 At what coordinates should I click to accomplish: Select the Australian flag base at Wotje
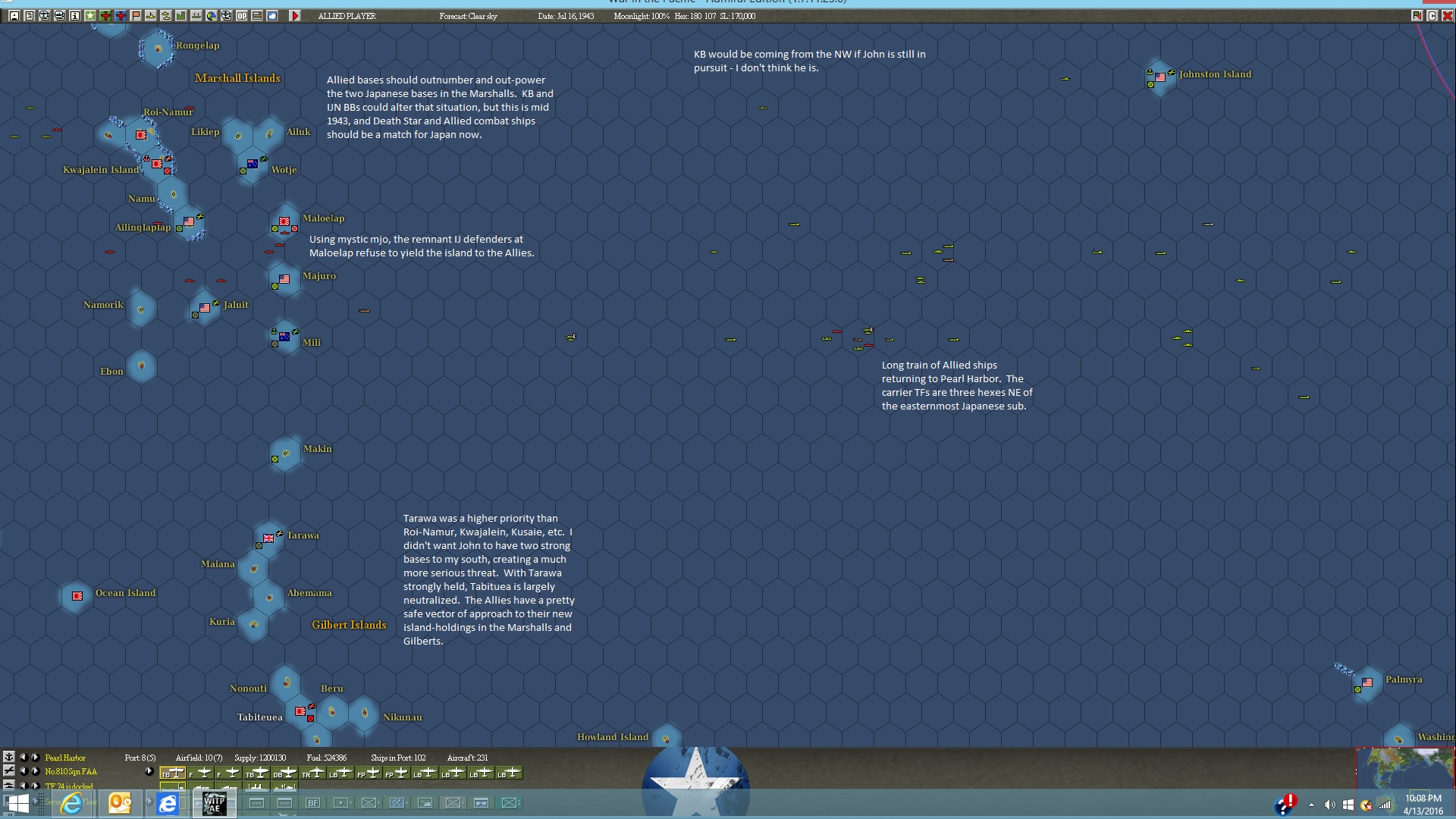click(x=253, y=164)
